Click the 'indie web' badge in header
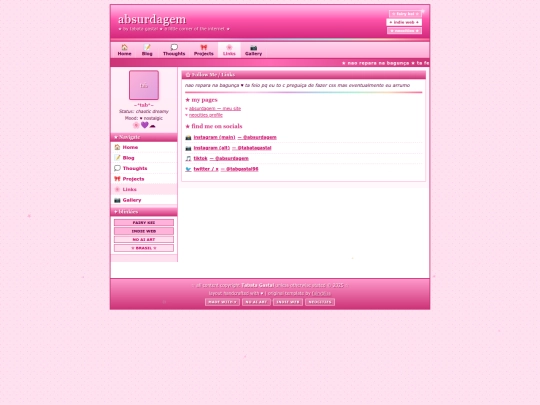The height and width of the screenshot is (405, 540). click(x=404, y=22)
